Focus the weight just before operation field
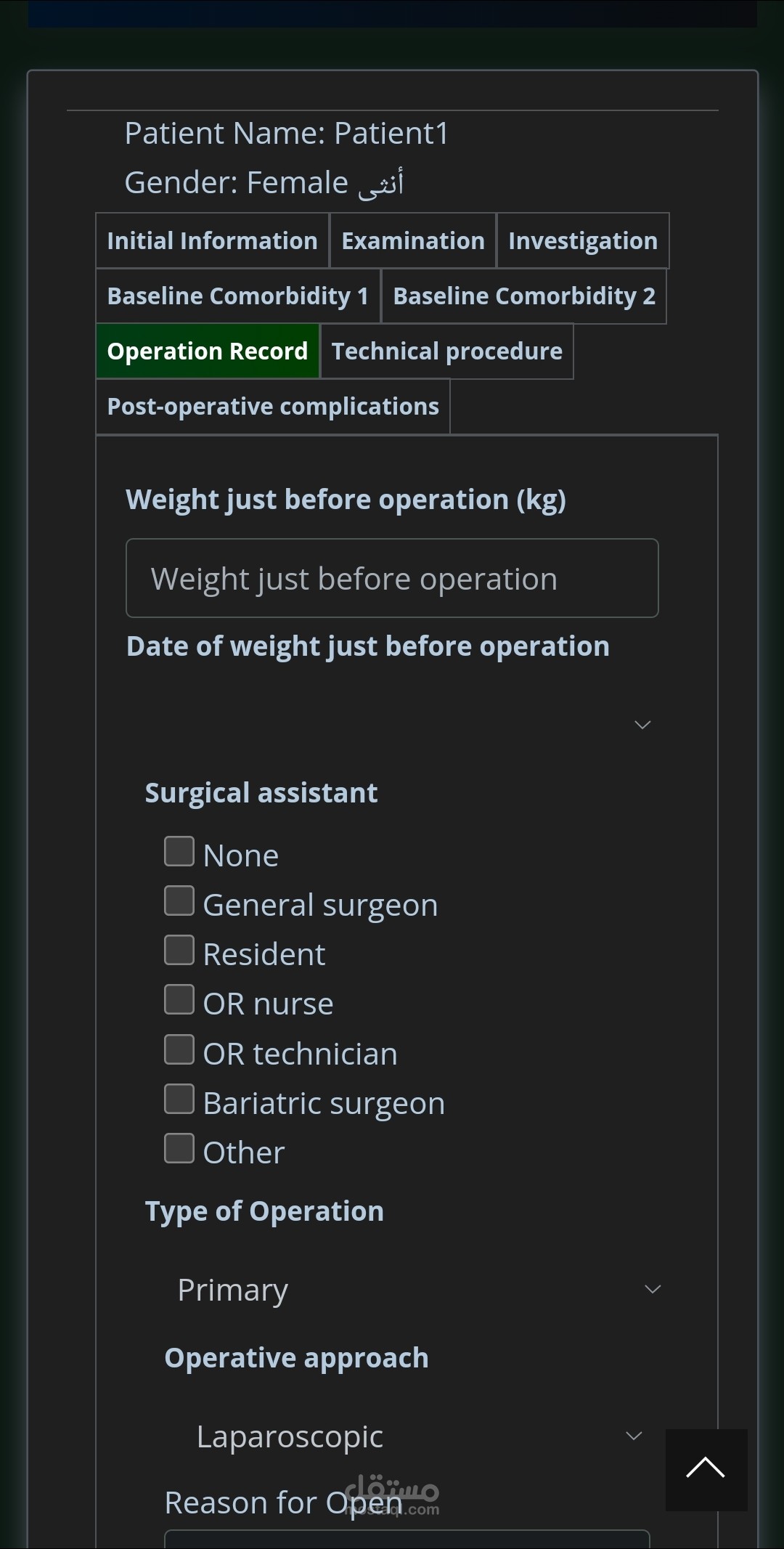784x1549 pixels. (x=392, y=579)
